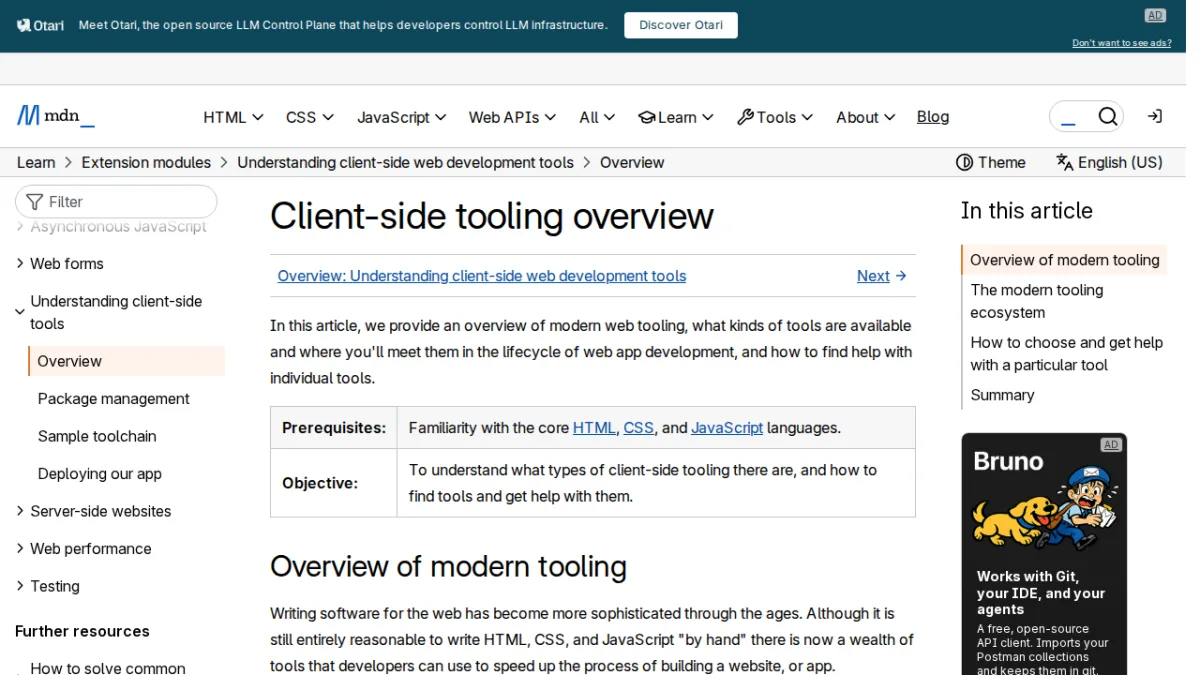Go to Deploying our app in sidebar
The width and height of the screenshot is (1200, 675).
(x=99, y=474)
